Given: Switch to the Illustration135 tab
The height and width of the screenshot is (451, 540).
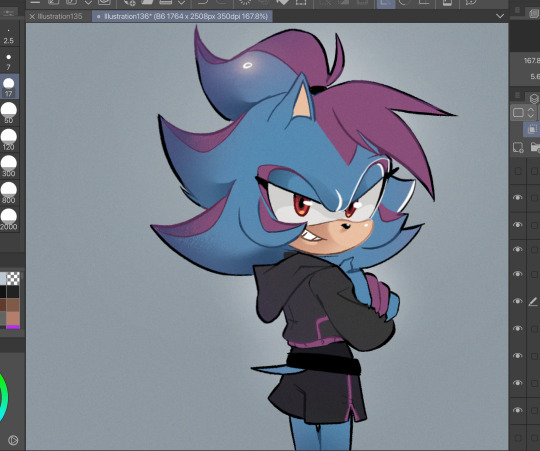Looking at the screenshot, I should [60, 17].
